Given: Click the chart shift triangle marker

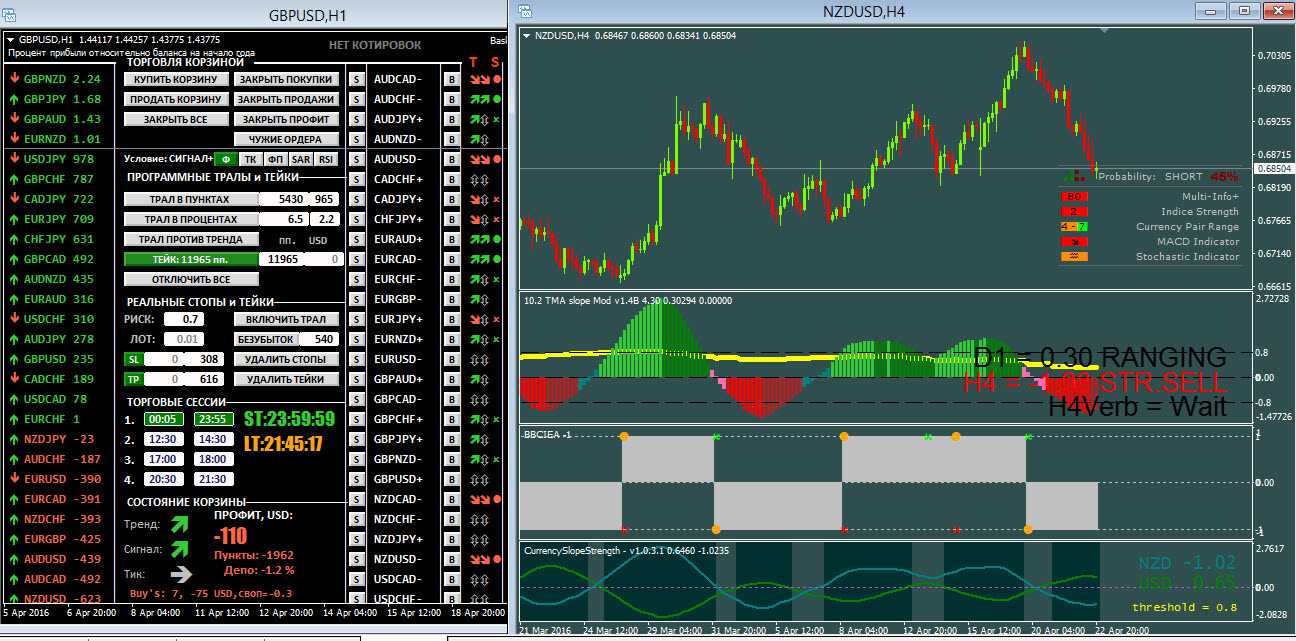Looking at the screenshot, I should pos(1104,31).
